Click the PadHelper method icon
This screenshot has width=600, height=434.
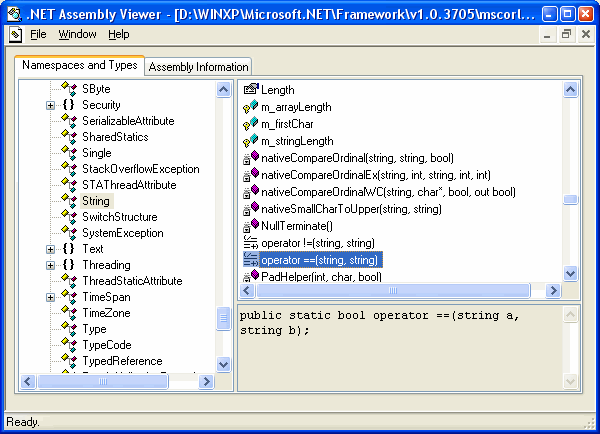click(x=251, y=276)
